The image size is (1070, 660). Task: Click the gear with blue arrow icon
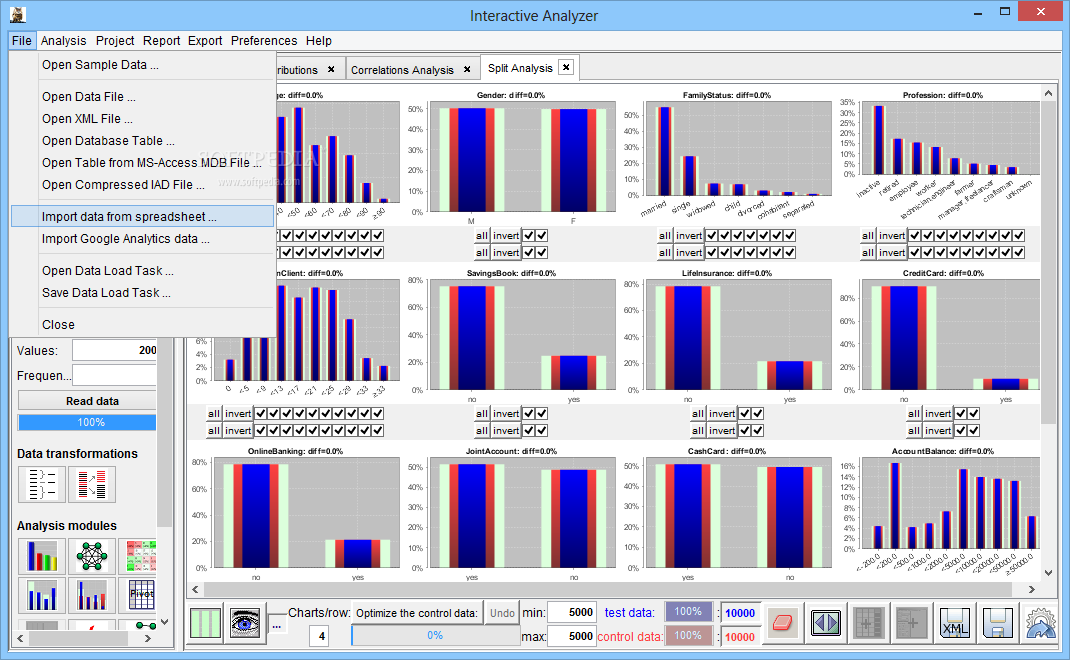1040,622
